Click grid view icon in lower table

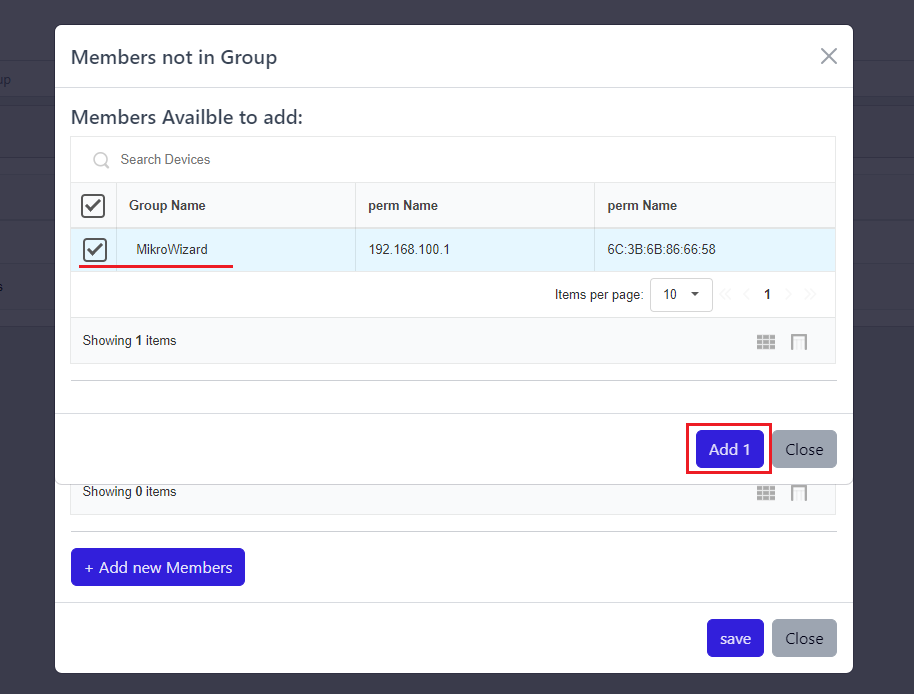click(766, 493)
